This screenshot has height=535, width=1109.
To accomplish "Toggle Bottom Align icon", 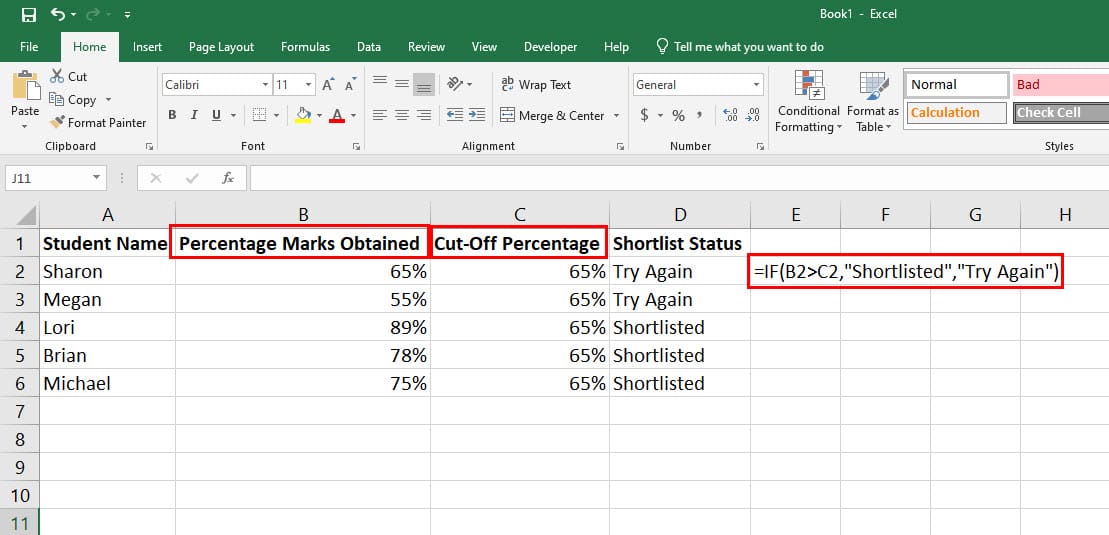I will click(x=424, y=84).
